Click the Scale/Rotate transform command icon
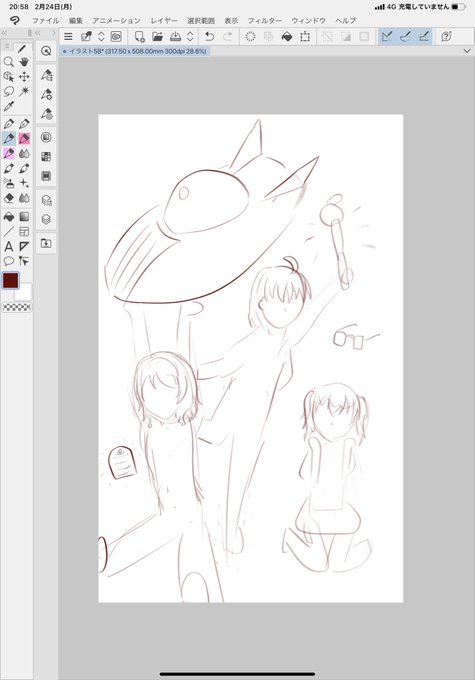Screen dimensions: 475x680 pos(305,36)
